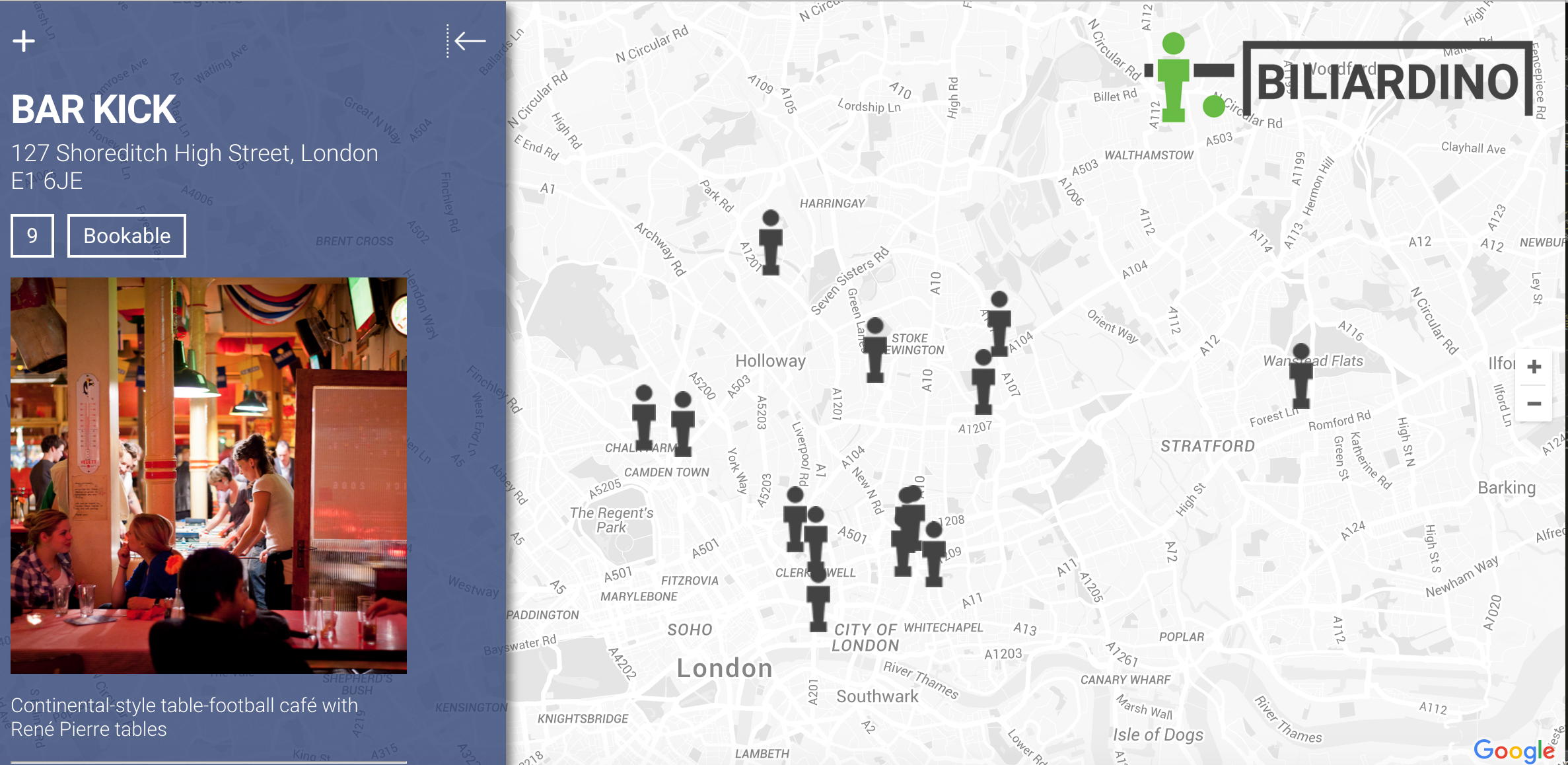
Task: Select the foosball marker near Harringay
Action: click(771, 242)
